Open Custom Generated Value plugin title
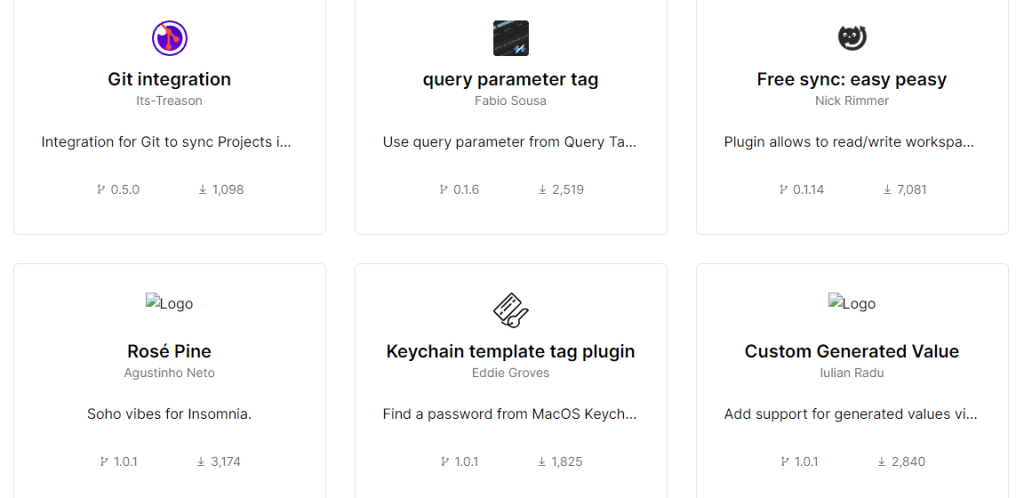The width and height of the screenshot is (1024, 498). click(x=852, y=352)
